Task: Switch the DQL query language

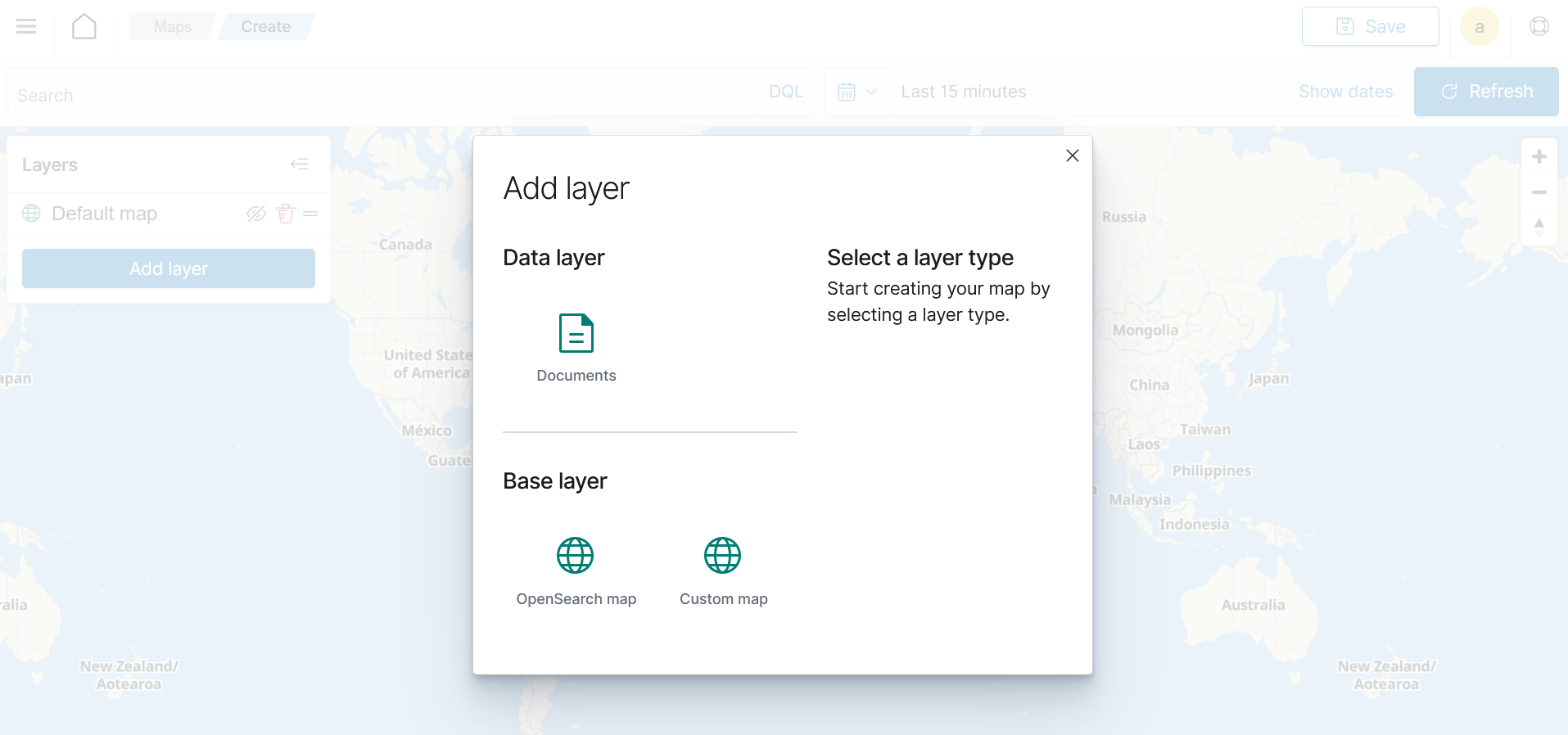Action: click(x=785, y=92)
